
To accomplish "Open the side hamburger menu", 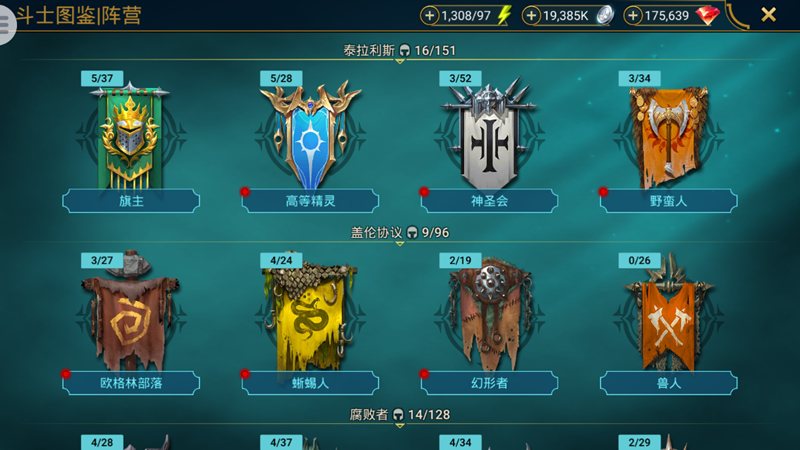I will (x=5, y=23).
